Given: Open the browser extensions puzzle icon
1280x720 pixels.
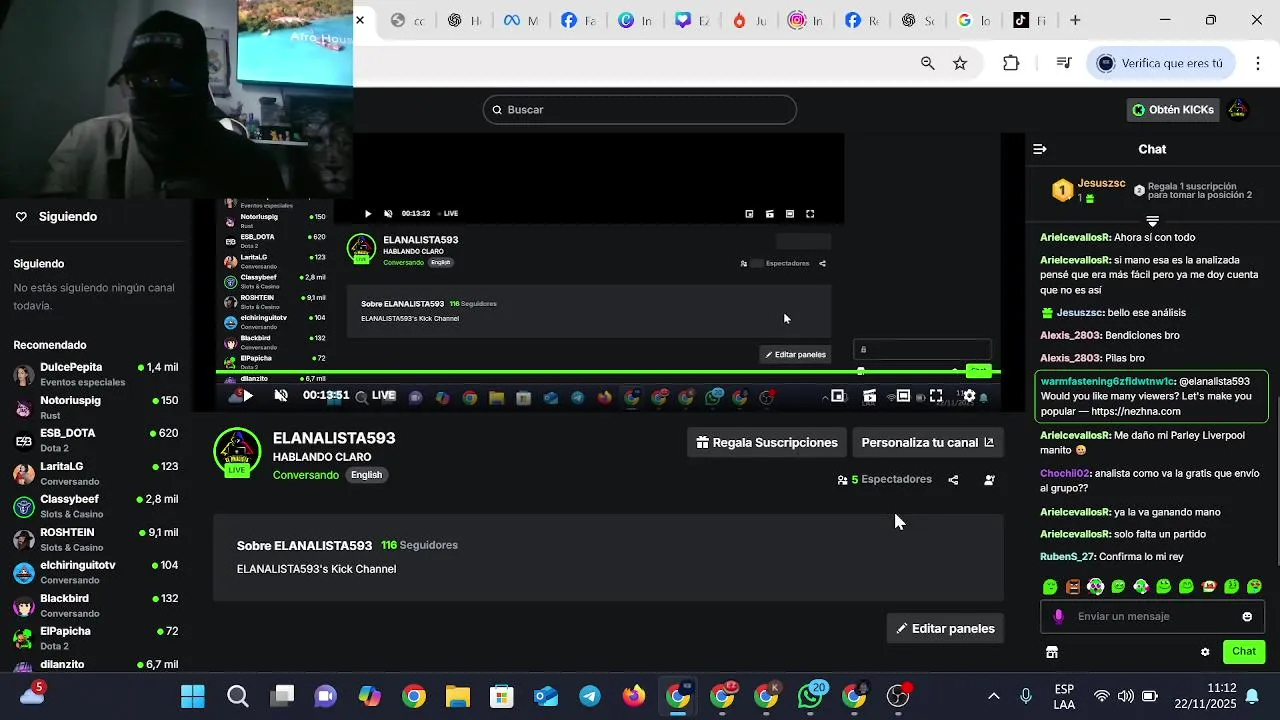Looking at the screenshot, I should 1011,63.
